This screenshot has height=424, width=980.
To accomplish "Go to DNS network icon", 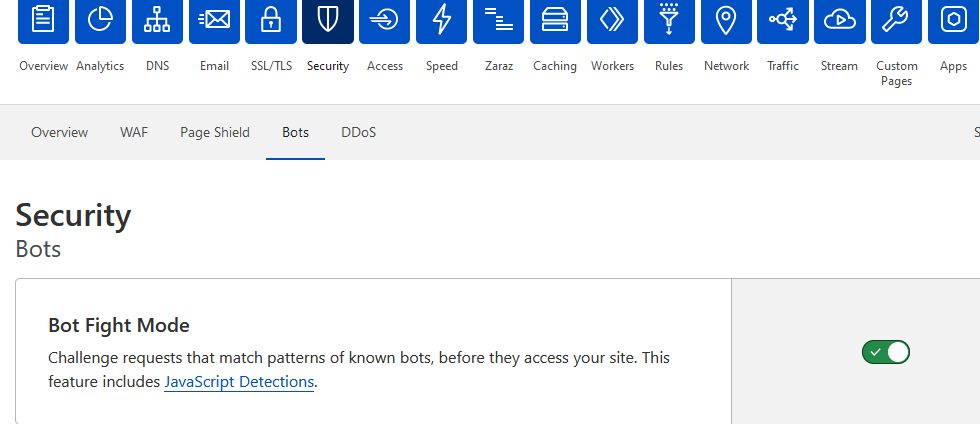I will pyautogui.click(x=157, y=20).
